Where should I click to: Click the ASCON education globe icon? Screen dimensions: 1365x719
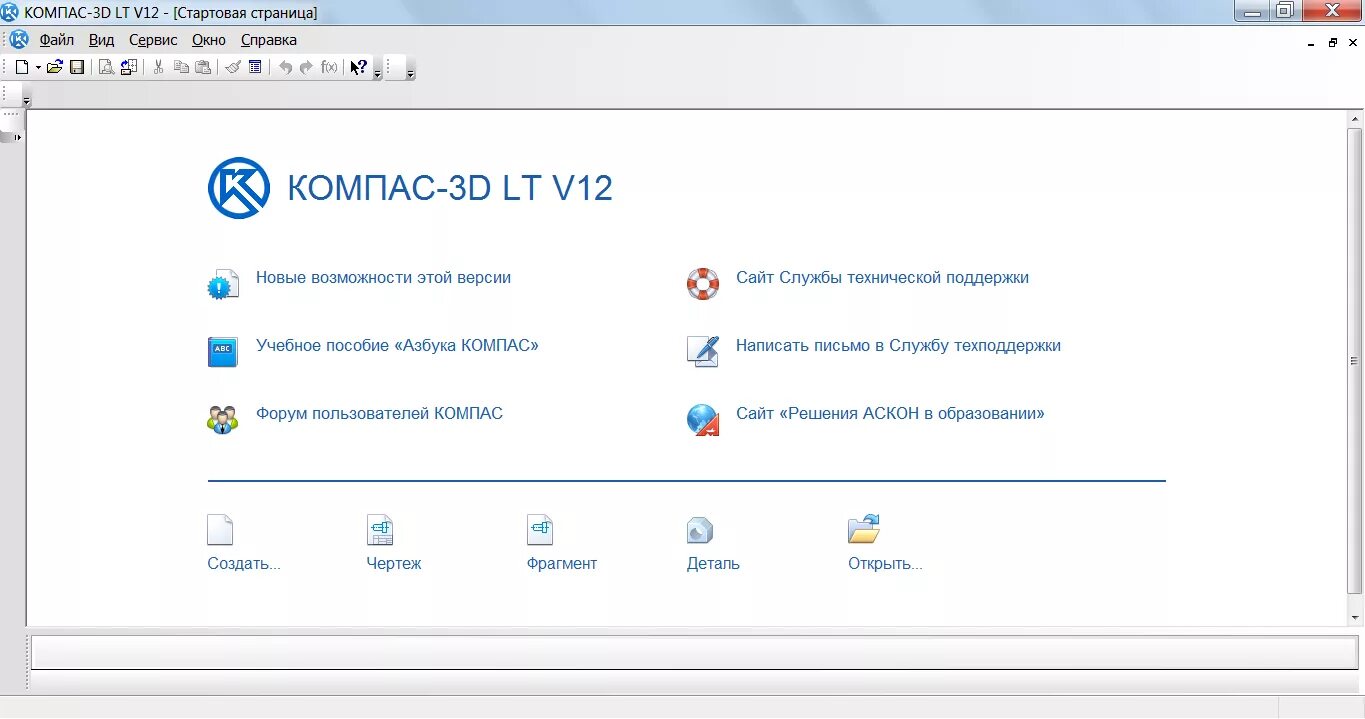pyautogui.click(x=703, y=420)
